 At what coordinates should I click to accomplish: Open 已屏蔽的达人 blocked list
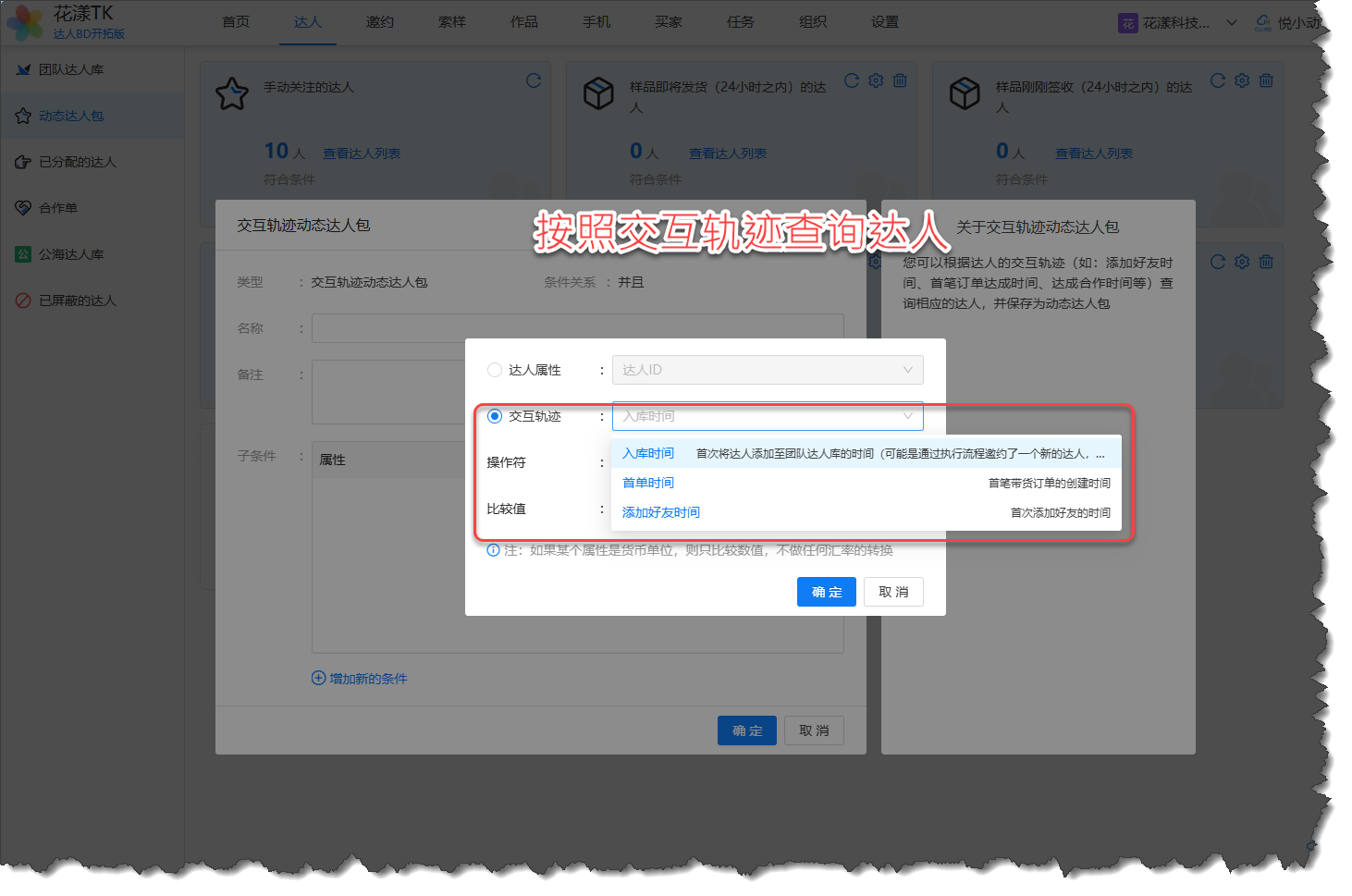[77, 301]
